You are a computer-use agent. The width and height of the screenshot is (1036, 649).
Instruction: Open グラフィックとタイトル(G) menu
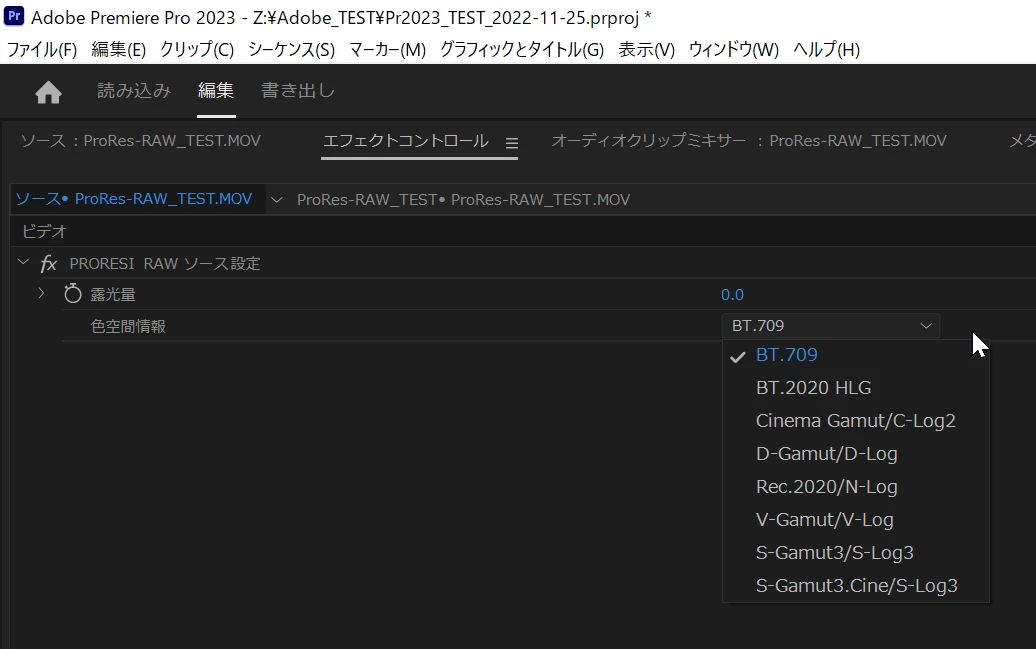[522, 50]
